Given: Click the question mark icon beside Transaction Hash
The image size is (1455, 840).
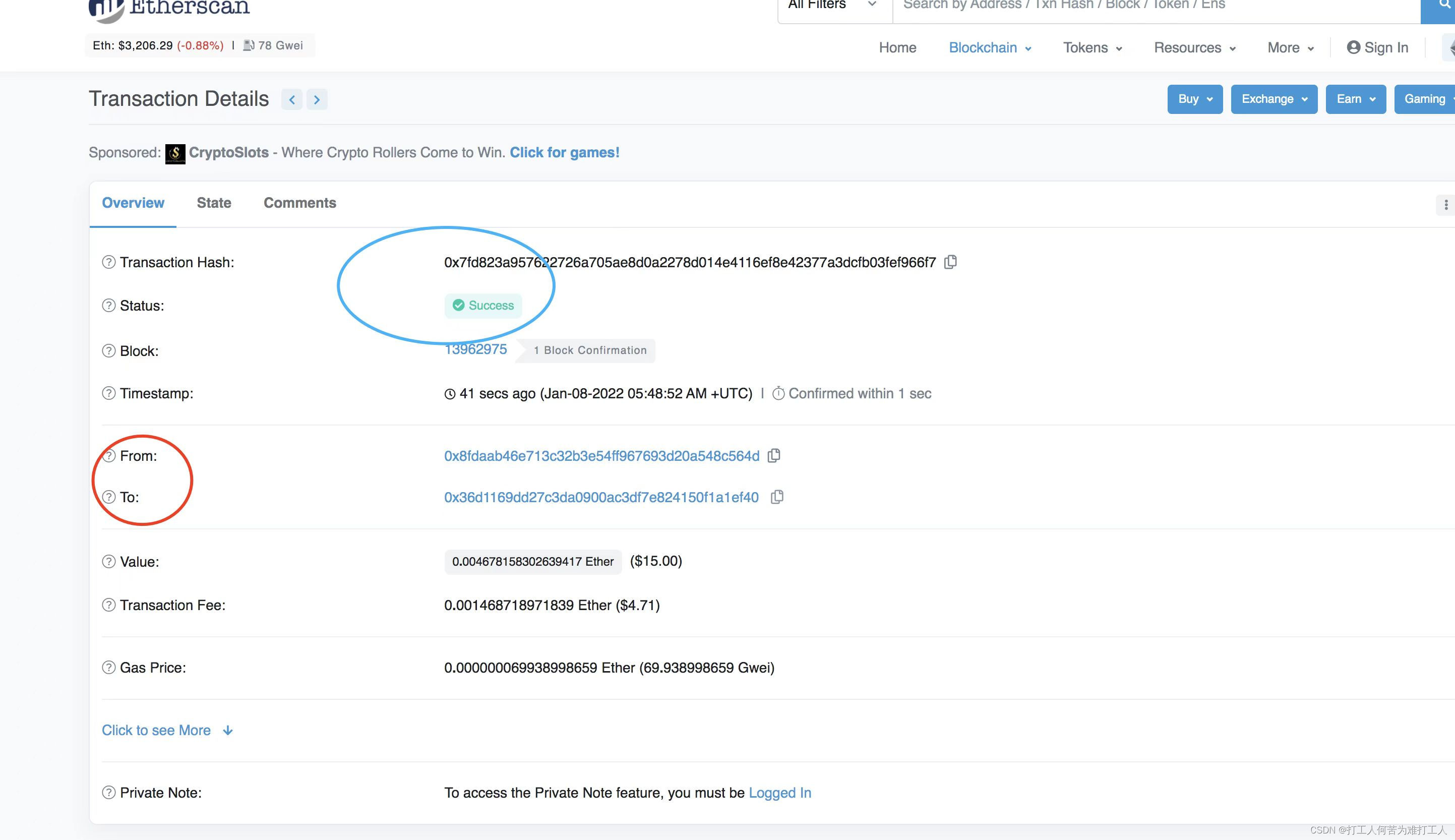Looking at the screenshot, I should tap(107, 262).
